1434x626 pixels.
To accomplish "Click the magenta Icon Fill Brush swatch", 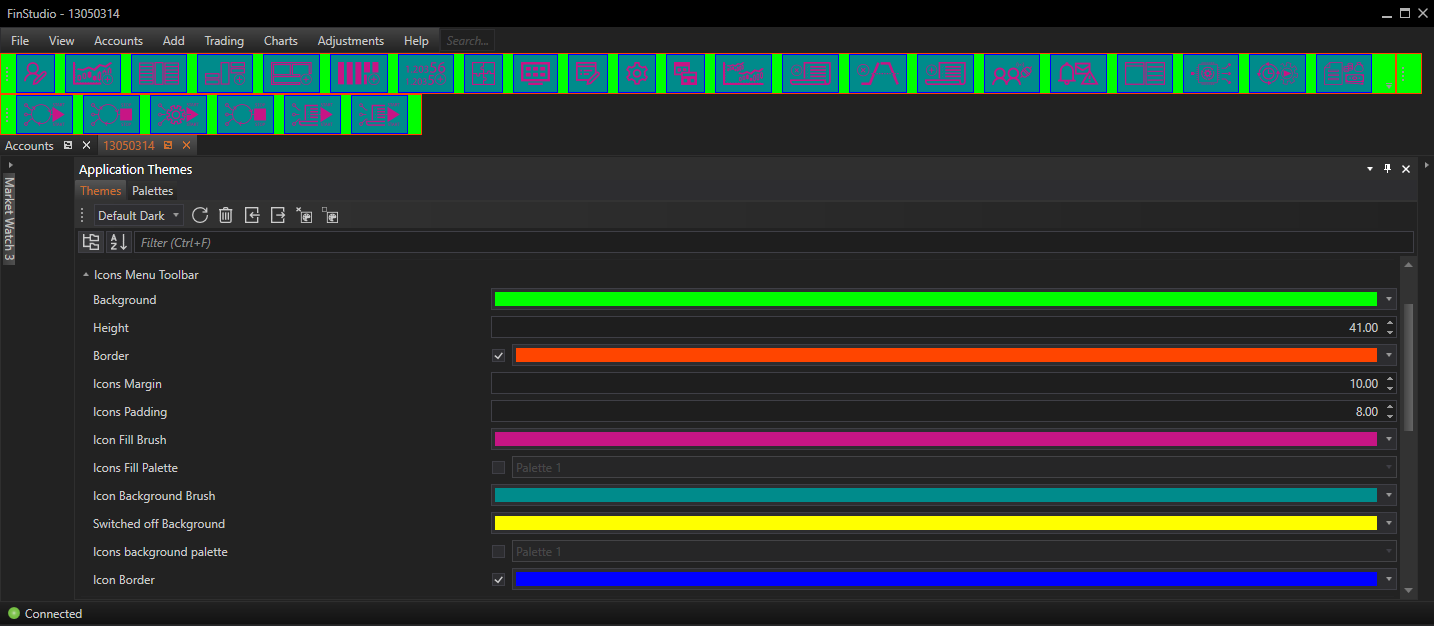I will pos(935,440).
